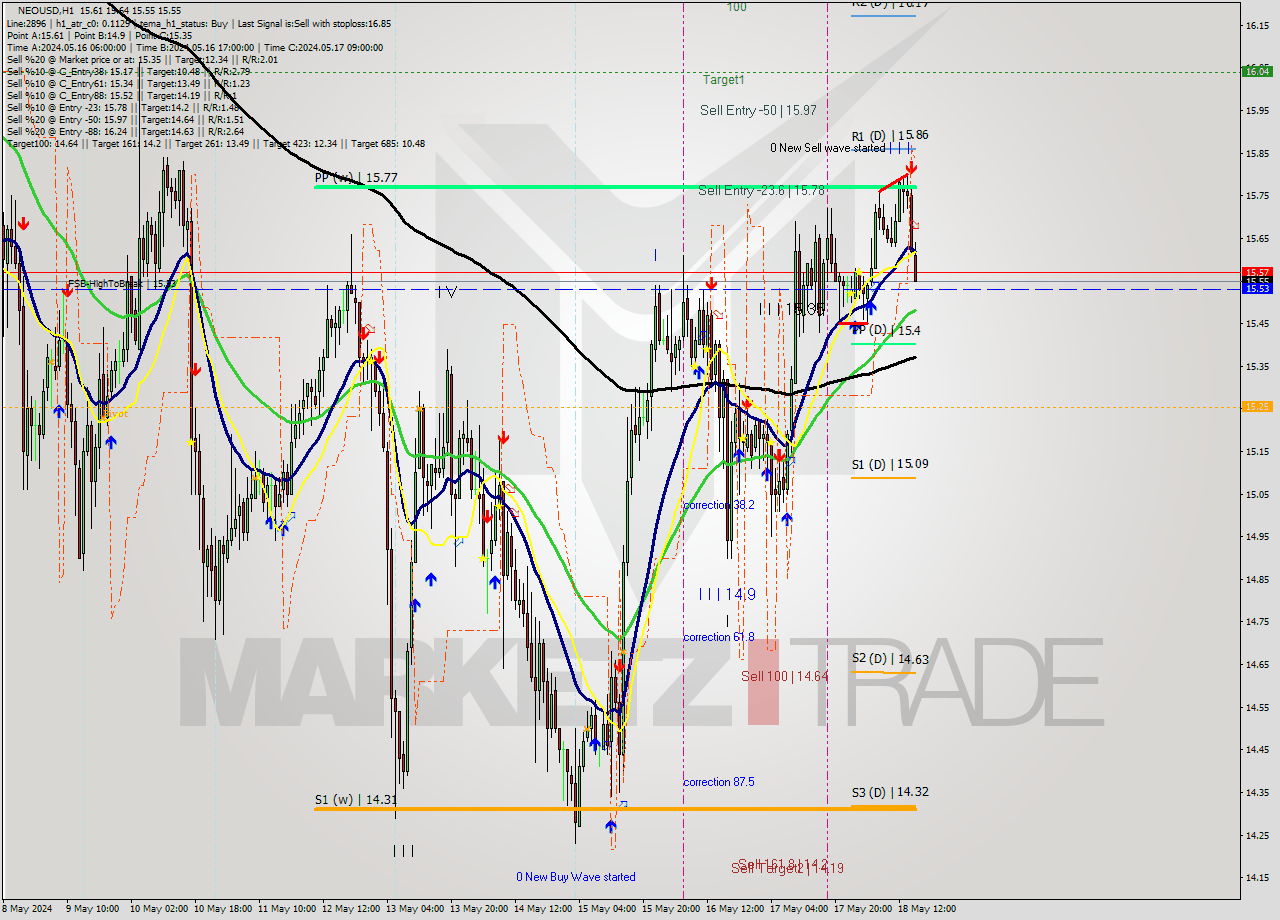This screenshot has width=1280, height=920.
Task: Click the blue up arrow above 'New Buy Wave started'
Action: tap(610, 826)
